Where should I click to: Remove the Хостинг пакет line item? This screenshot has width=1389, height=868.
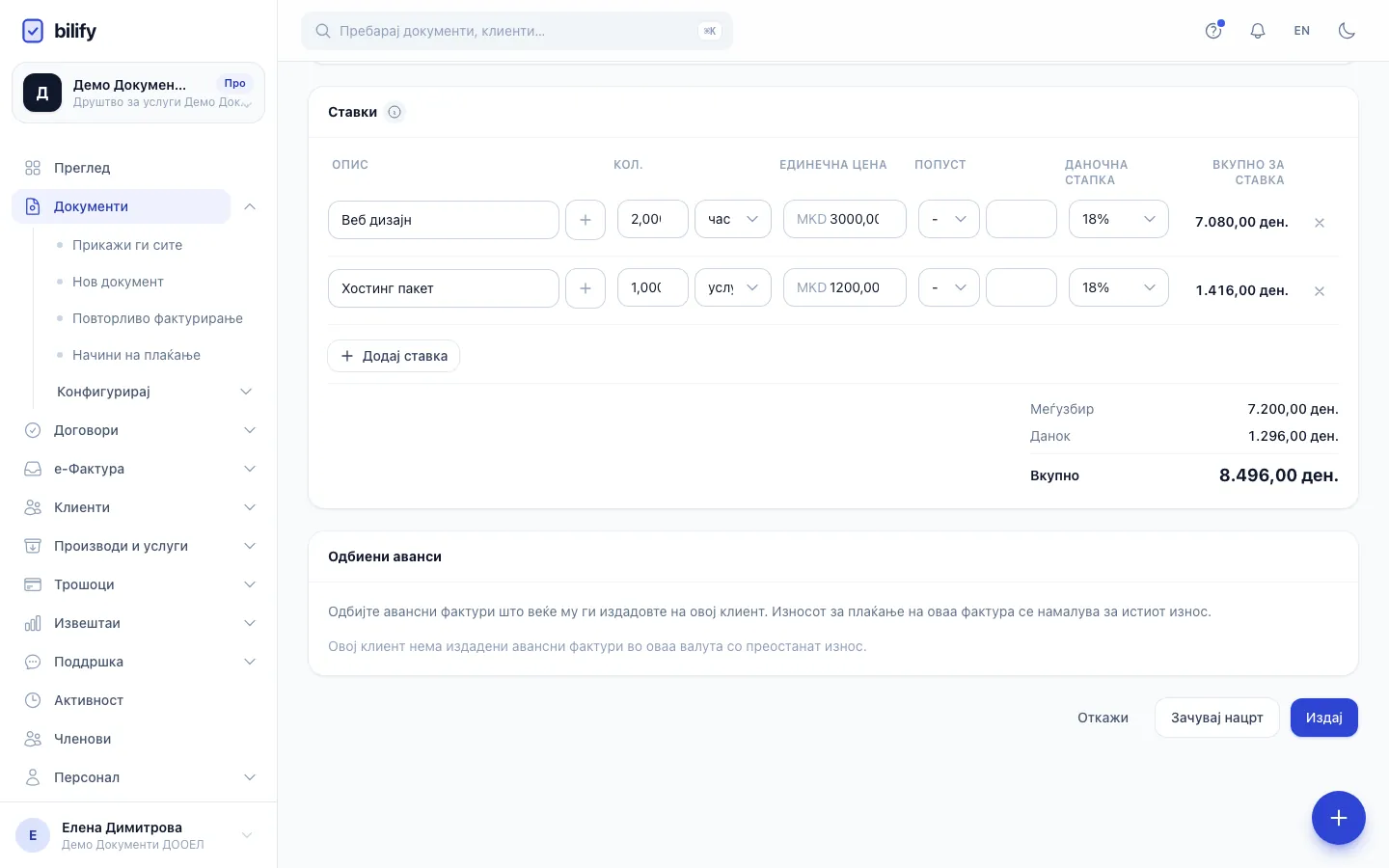pyautogui.click(x=1320, y=291)
